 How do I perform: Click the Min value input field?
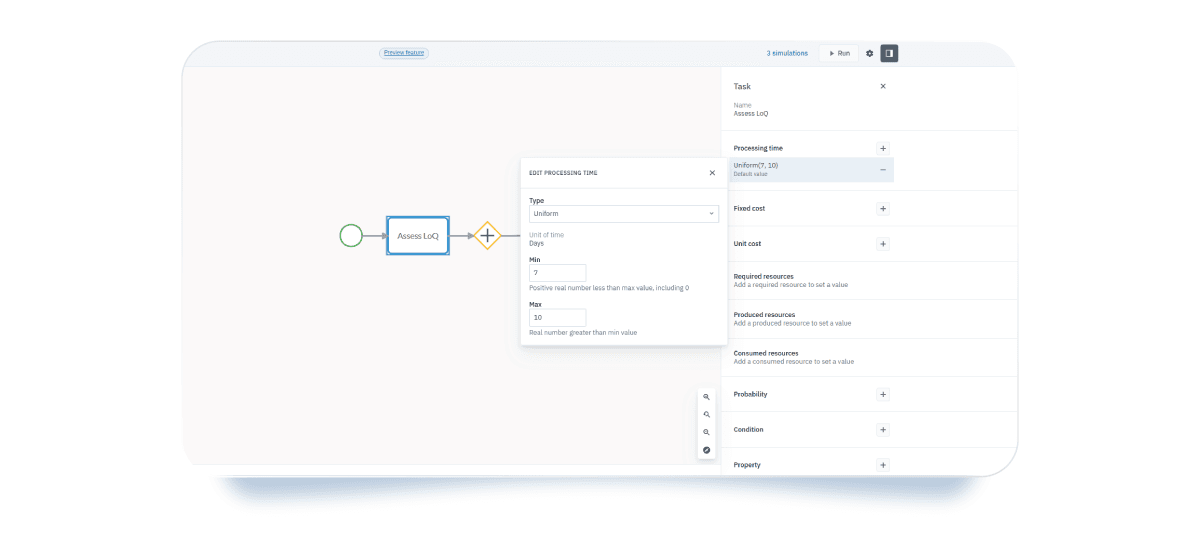(557, 273)
